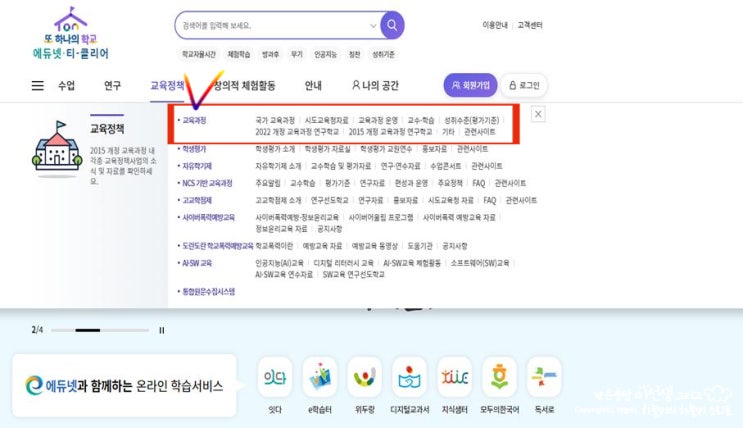Open the 이용안내 link
This screenshot has height=428, width=743.
point(495,25)
